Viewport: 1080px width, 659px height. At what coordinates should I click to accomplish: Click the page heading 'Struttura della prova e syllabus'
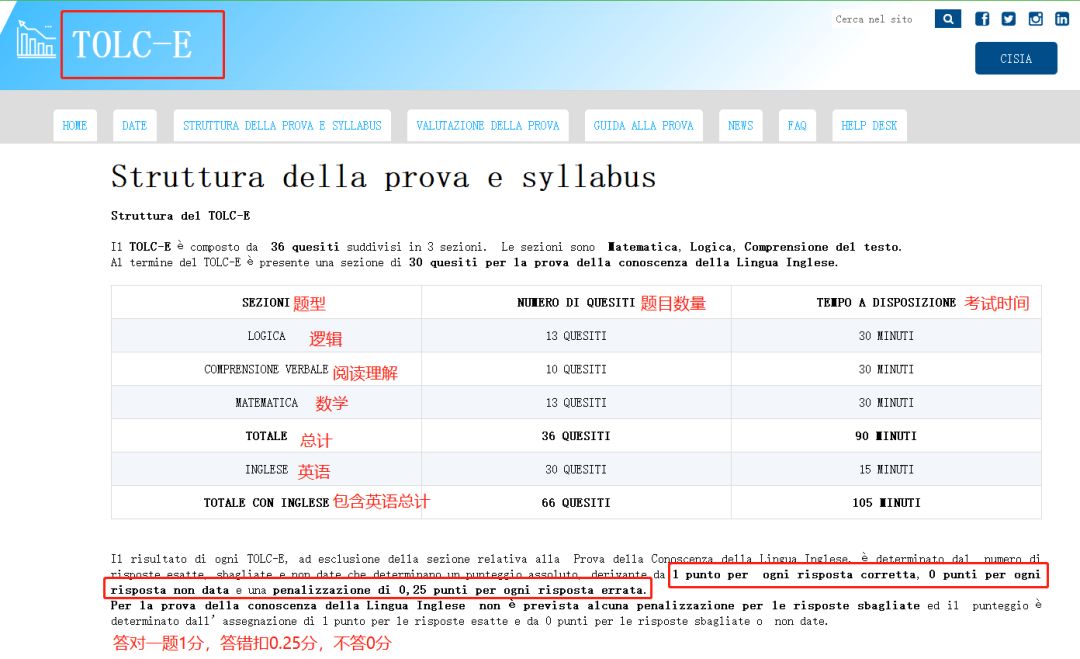(x=383, y=177)
